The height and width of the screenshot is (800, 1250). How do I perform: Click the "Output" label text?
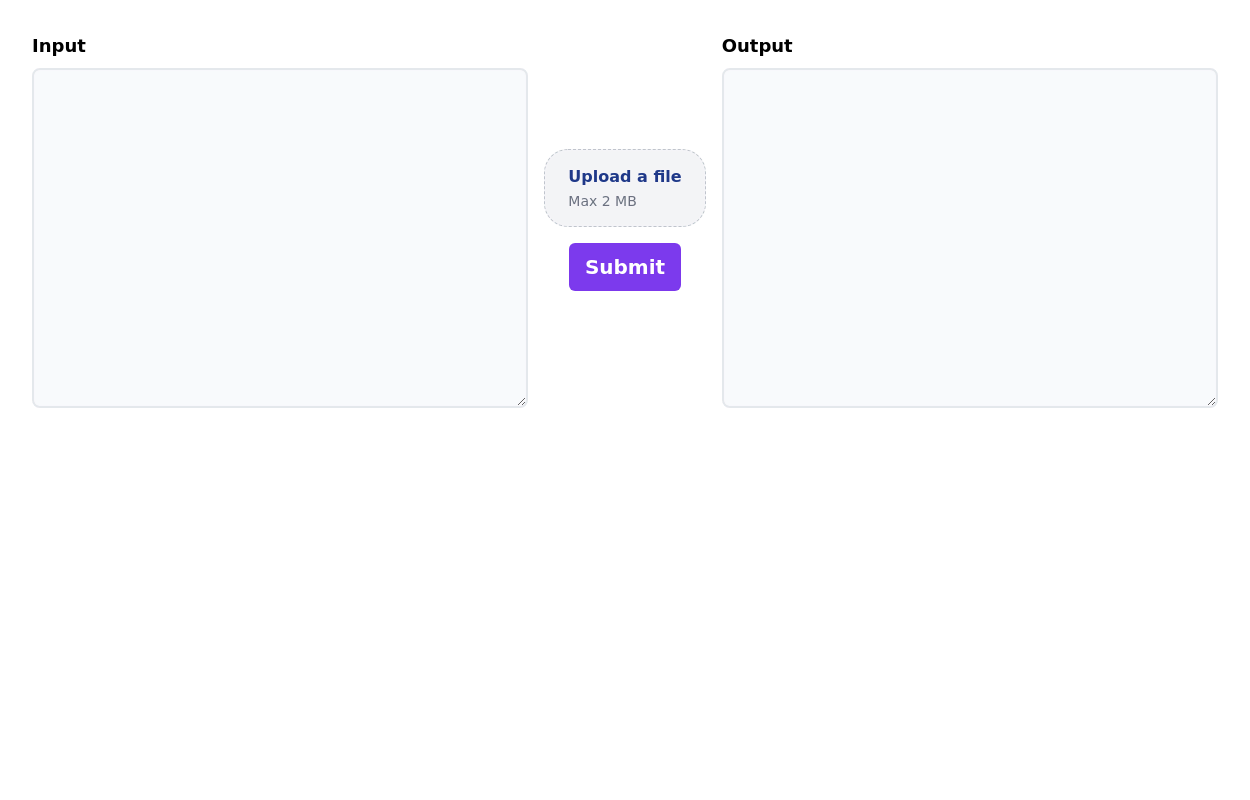(x=757, y=46)
